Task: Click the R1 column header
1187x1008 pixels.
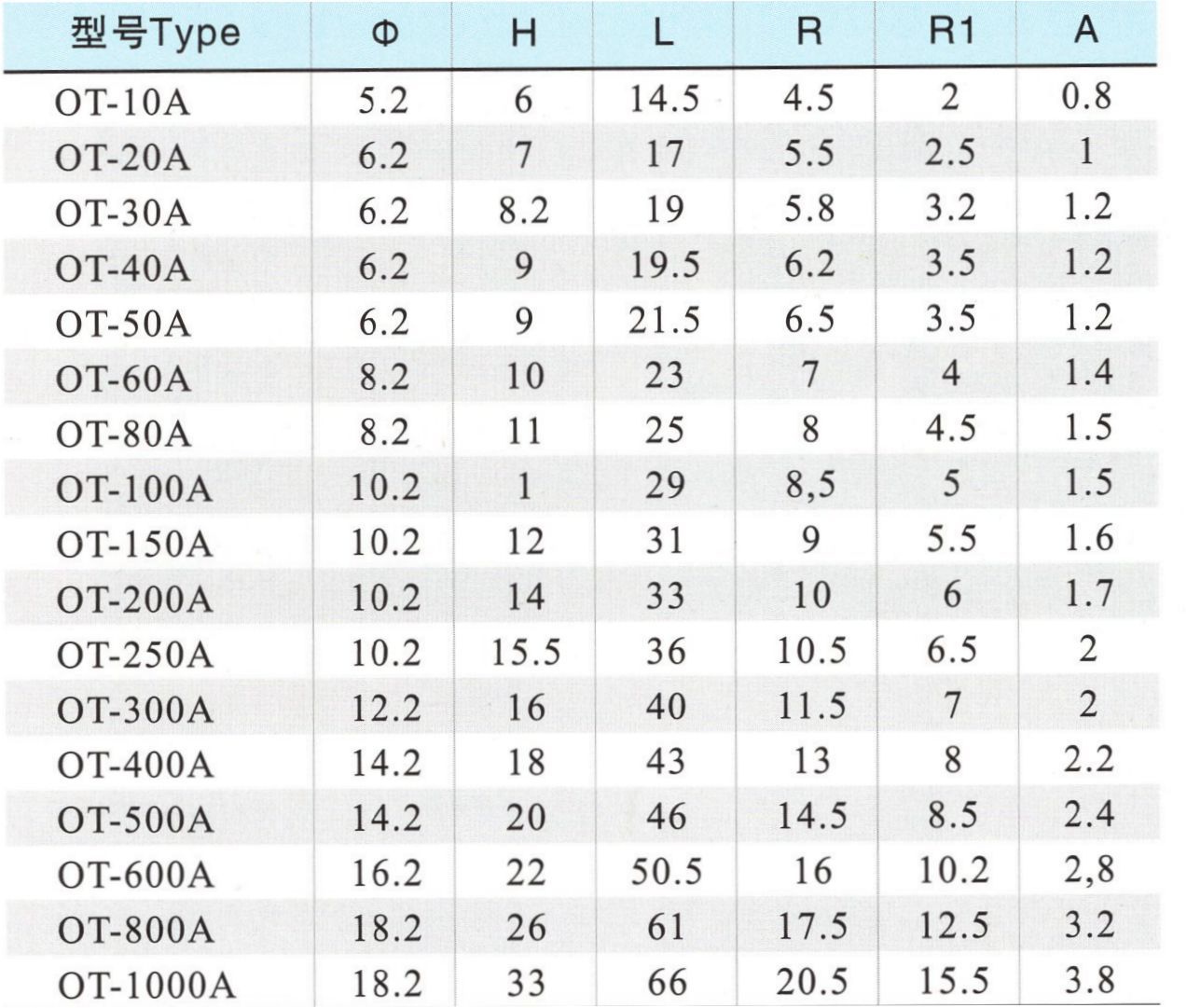Action: [950, 32]
